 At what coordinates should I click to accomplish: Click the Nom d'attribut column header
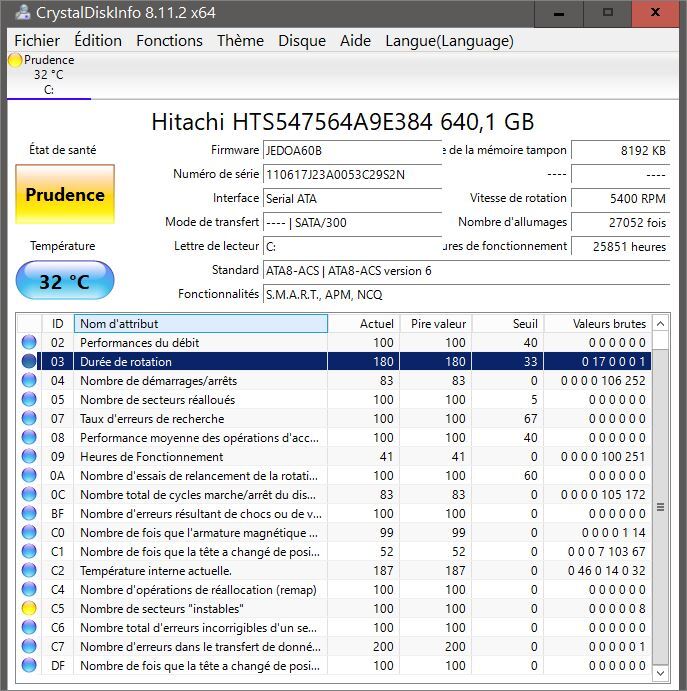201,324
